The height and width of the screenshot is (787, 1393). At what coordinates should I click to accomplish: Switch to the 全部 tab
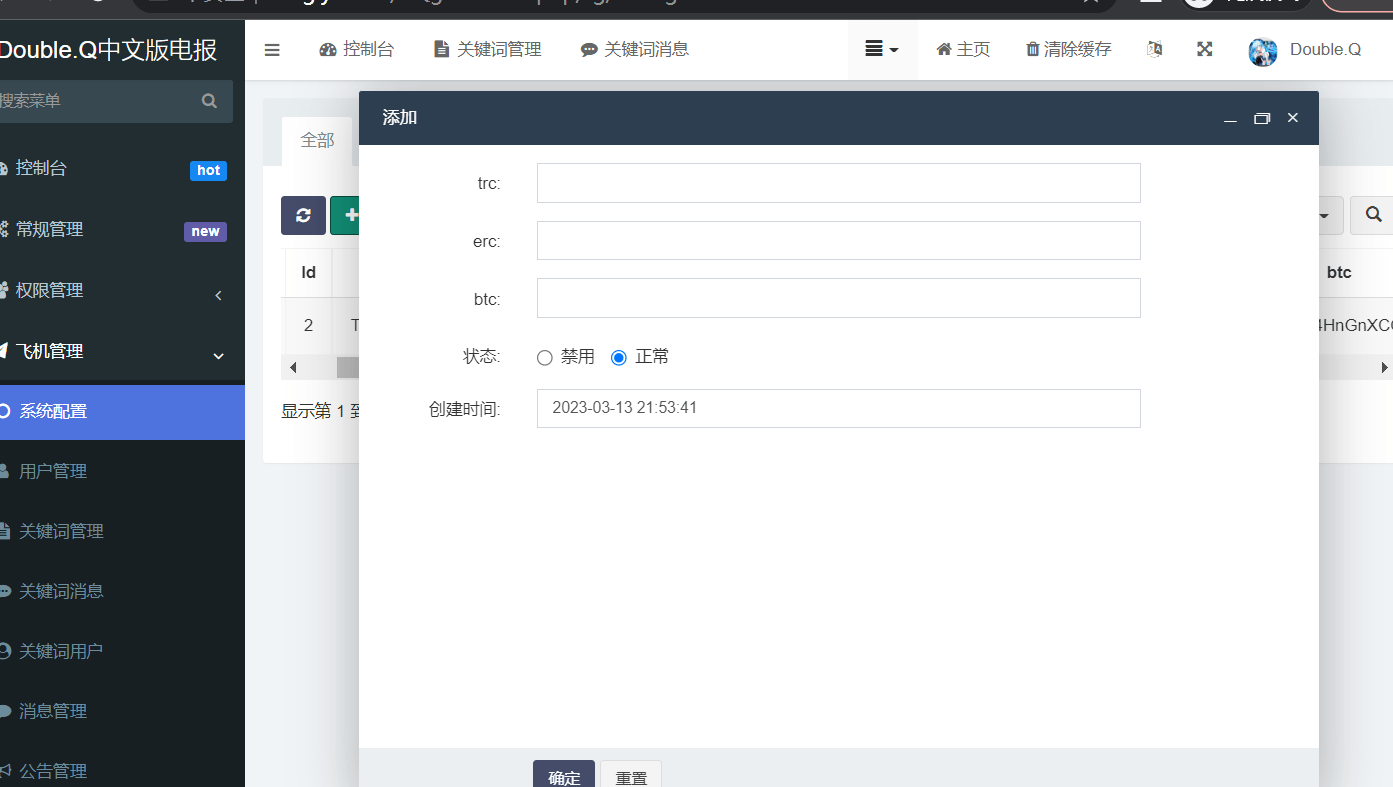click(x=317, y=141)
